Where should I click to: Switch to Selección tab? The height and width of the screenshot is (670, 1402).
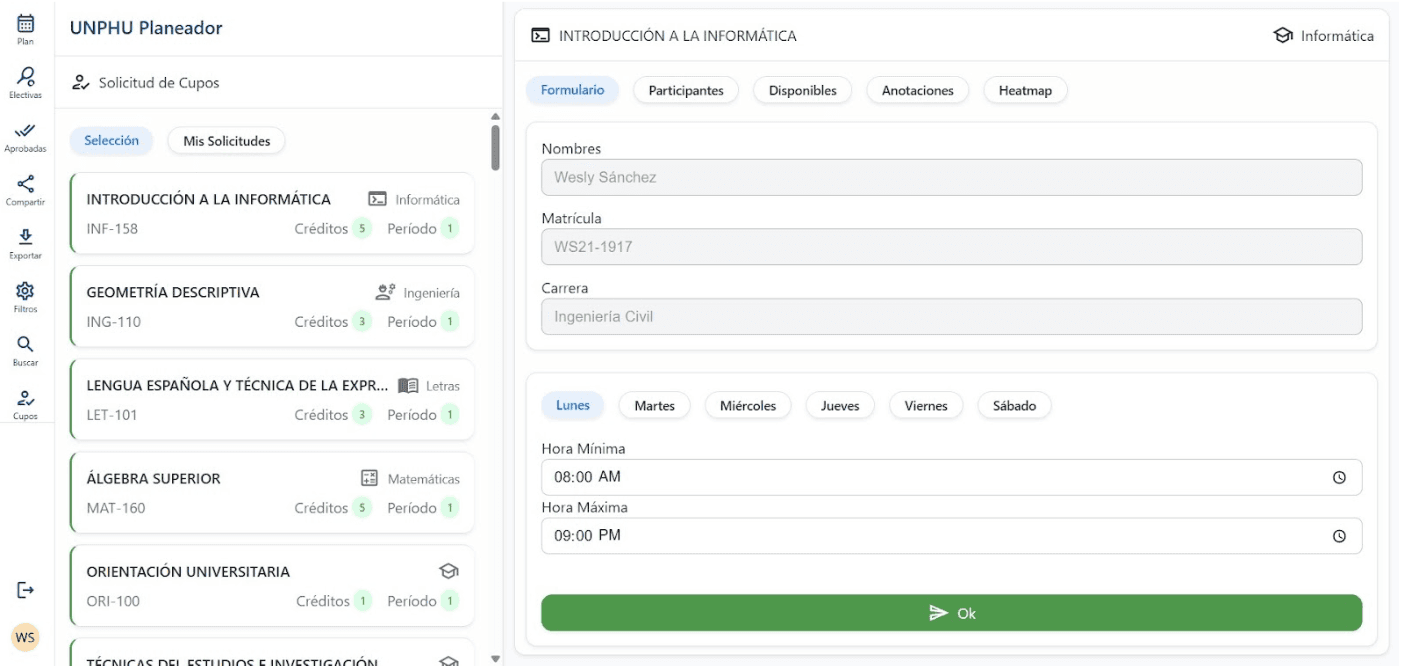(111, 141)
